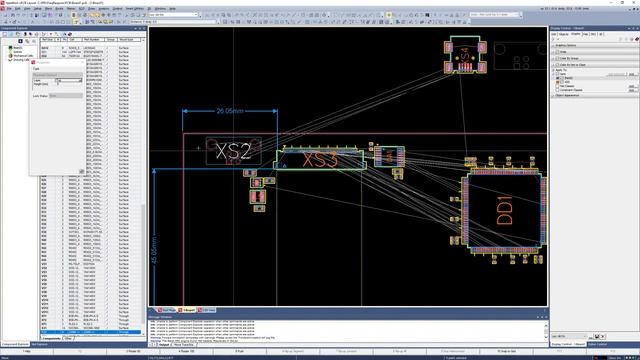Open the File menu
This screenshot has width=640, height=360.
9,9
